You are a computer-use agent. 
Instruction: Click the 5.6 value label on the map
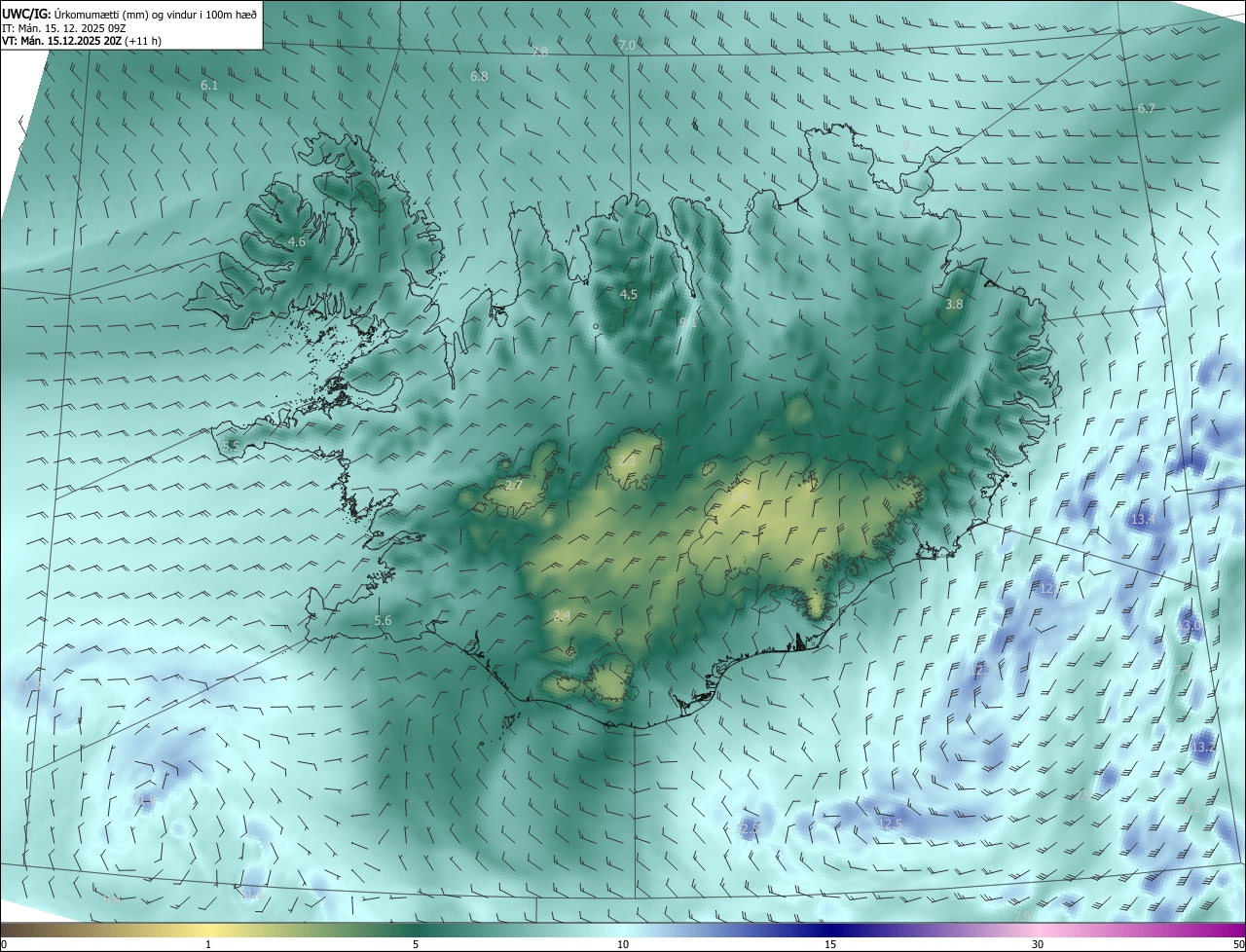coord(383,621)
